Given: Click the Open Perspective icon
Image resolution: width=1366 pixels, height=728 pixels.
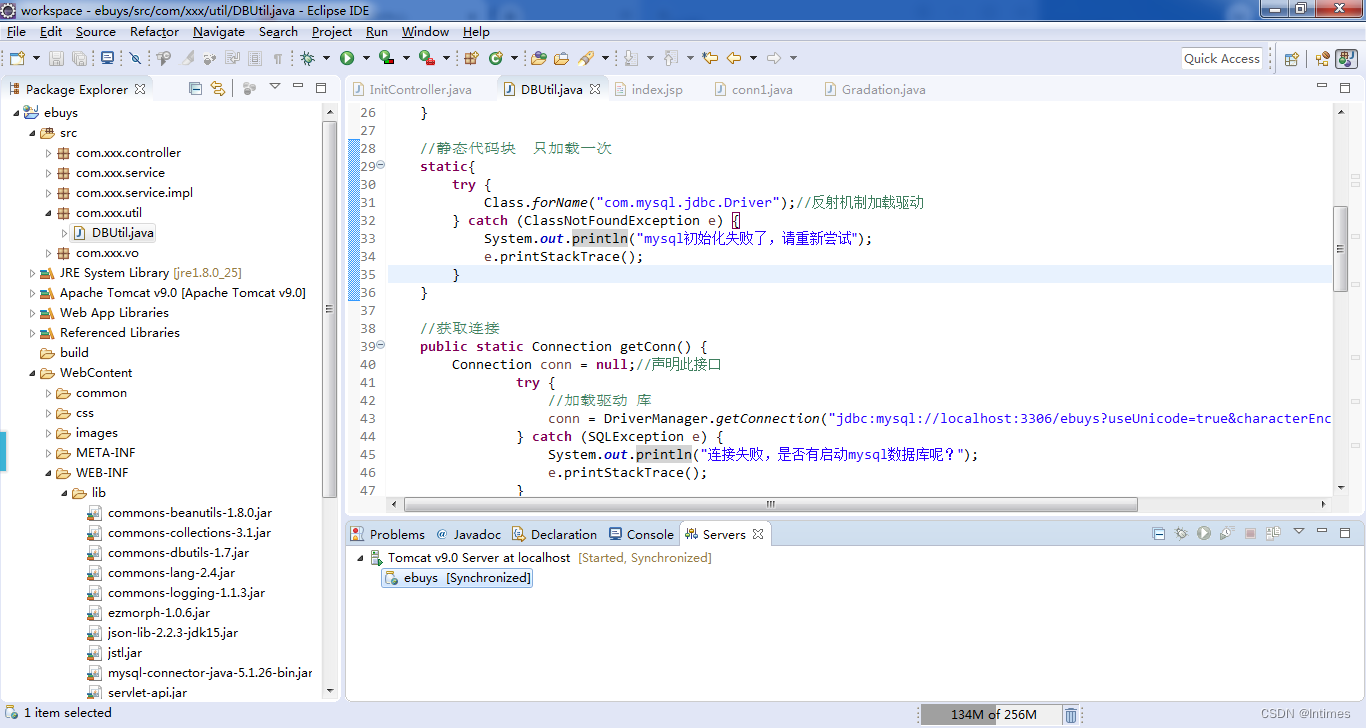Looking at the screenshot, I should pyautogui.click(x=1291, y=58).
